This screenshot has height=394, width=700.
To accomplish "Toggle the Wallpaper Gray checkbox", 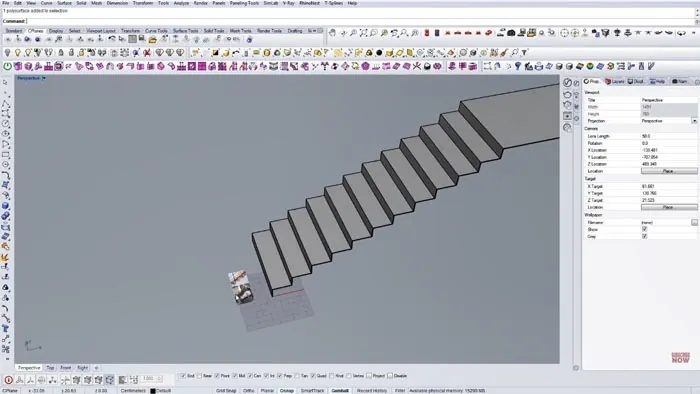I will coord(644,236).
